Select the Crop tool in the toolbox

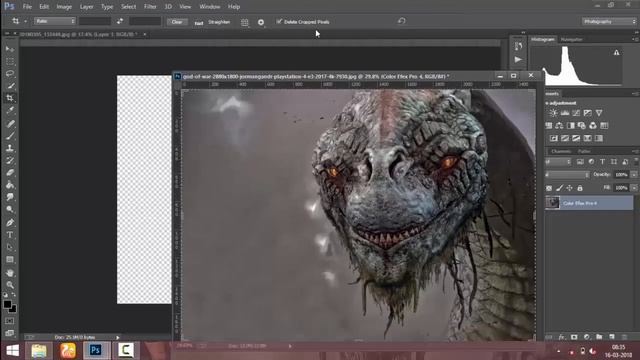pos(10,98)
